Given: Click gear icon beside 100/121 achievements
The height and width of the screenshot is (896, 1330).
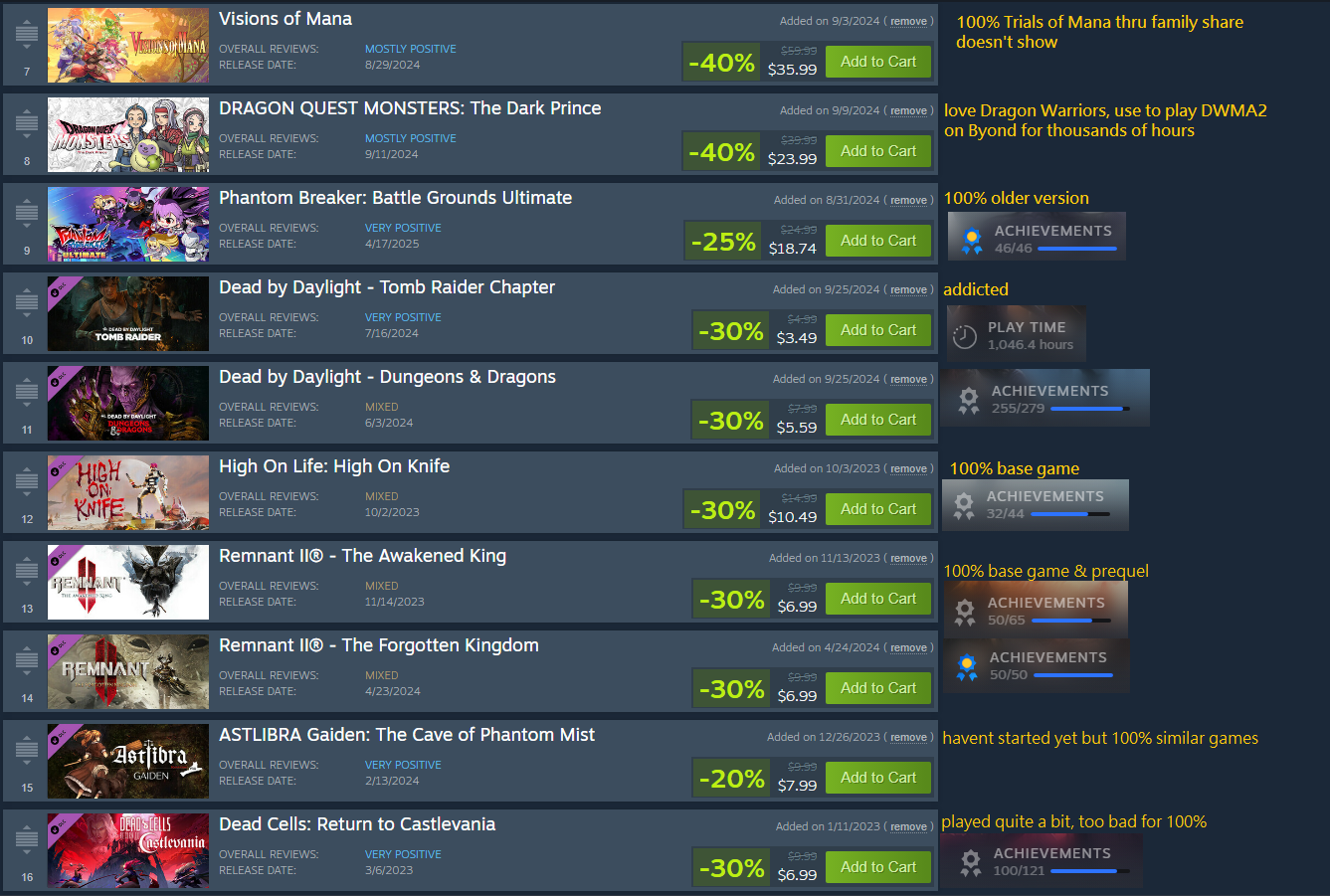Looking at the screenshot, I should point(970,862).
